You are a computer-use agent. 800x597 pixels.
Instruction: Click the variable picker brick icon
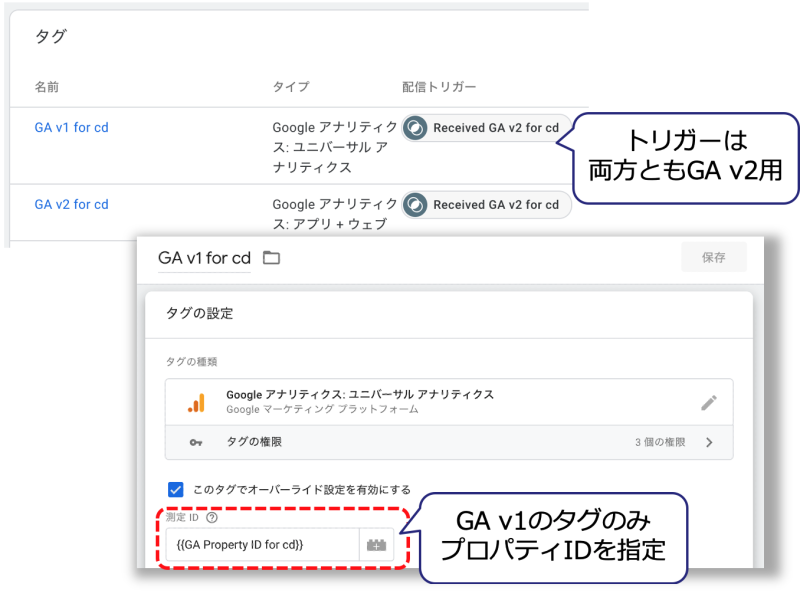377,545
